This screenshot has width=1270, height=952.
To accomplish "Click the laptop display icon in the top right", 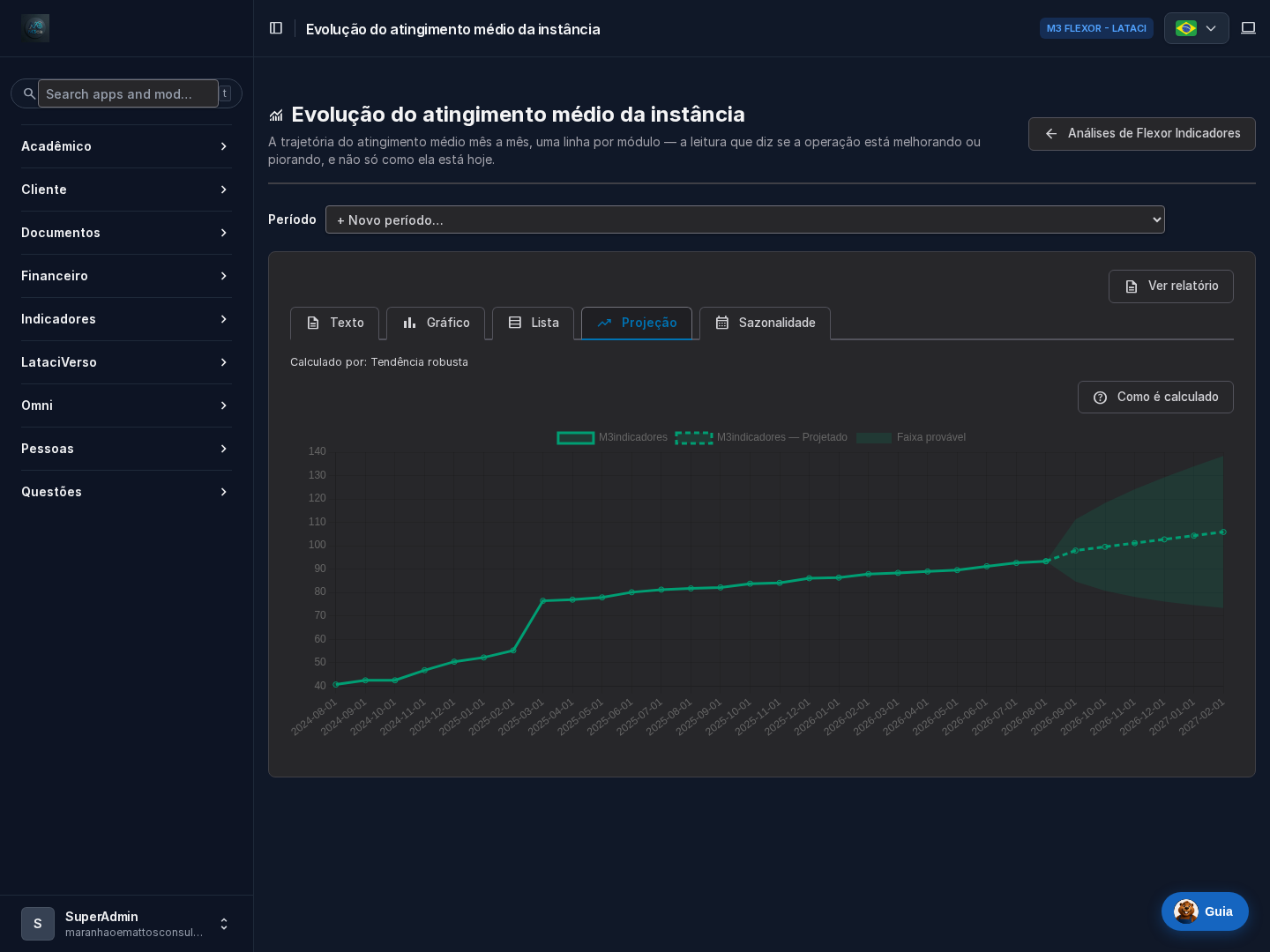I will pyautogui.click(x=1248, y=28).
